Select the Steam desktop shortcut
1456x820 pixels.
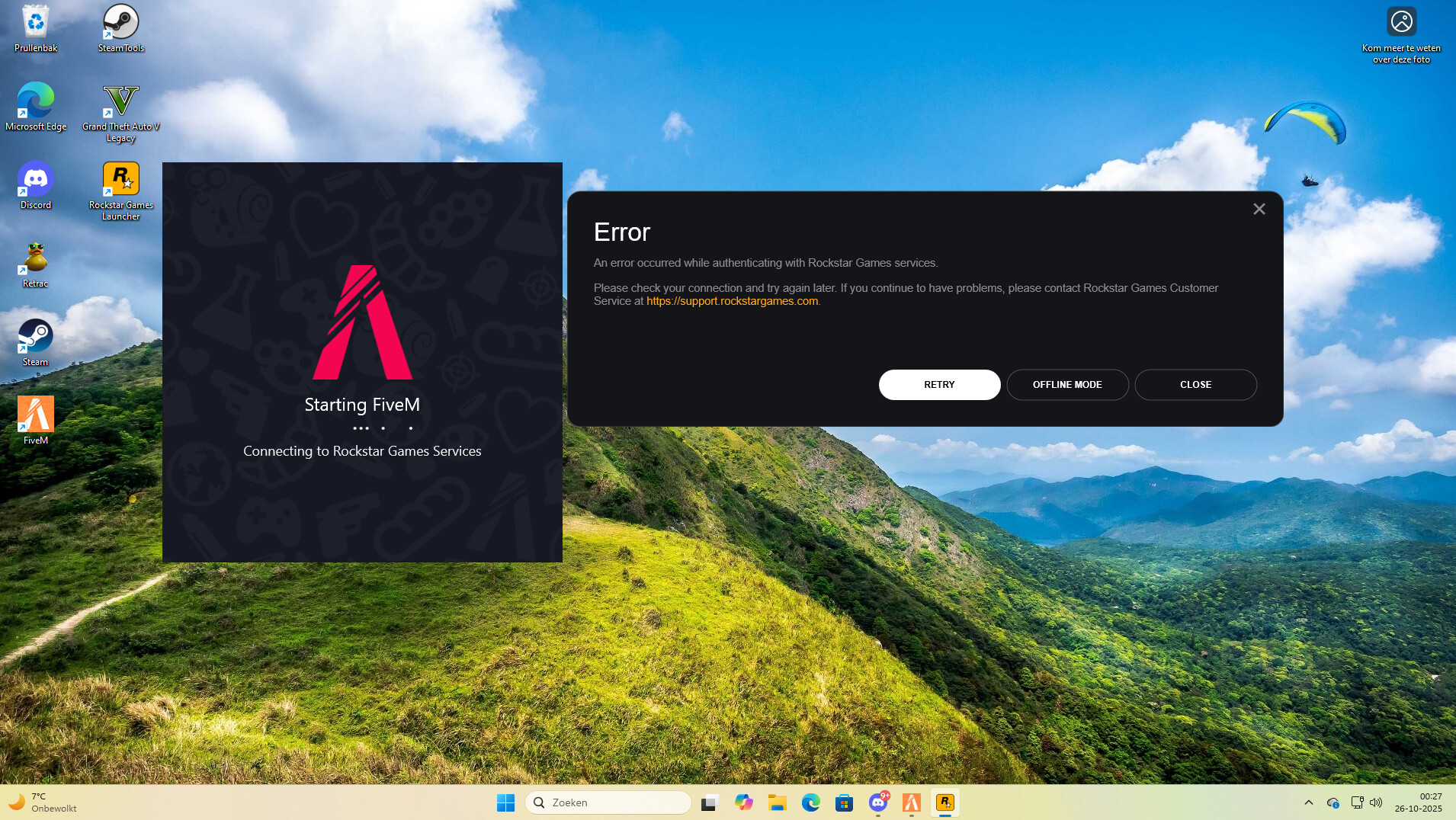(36, 342)
